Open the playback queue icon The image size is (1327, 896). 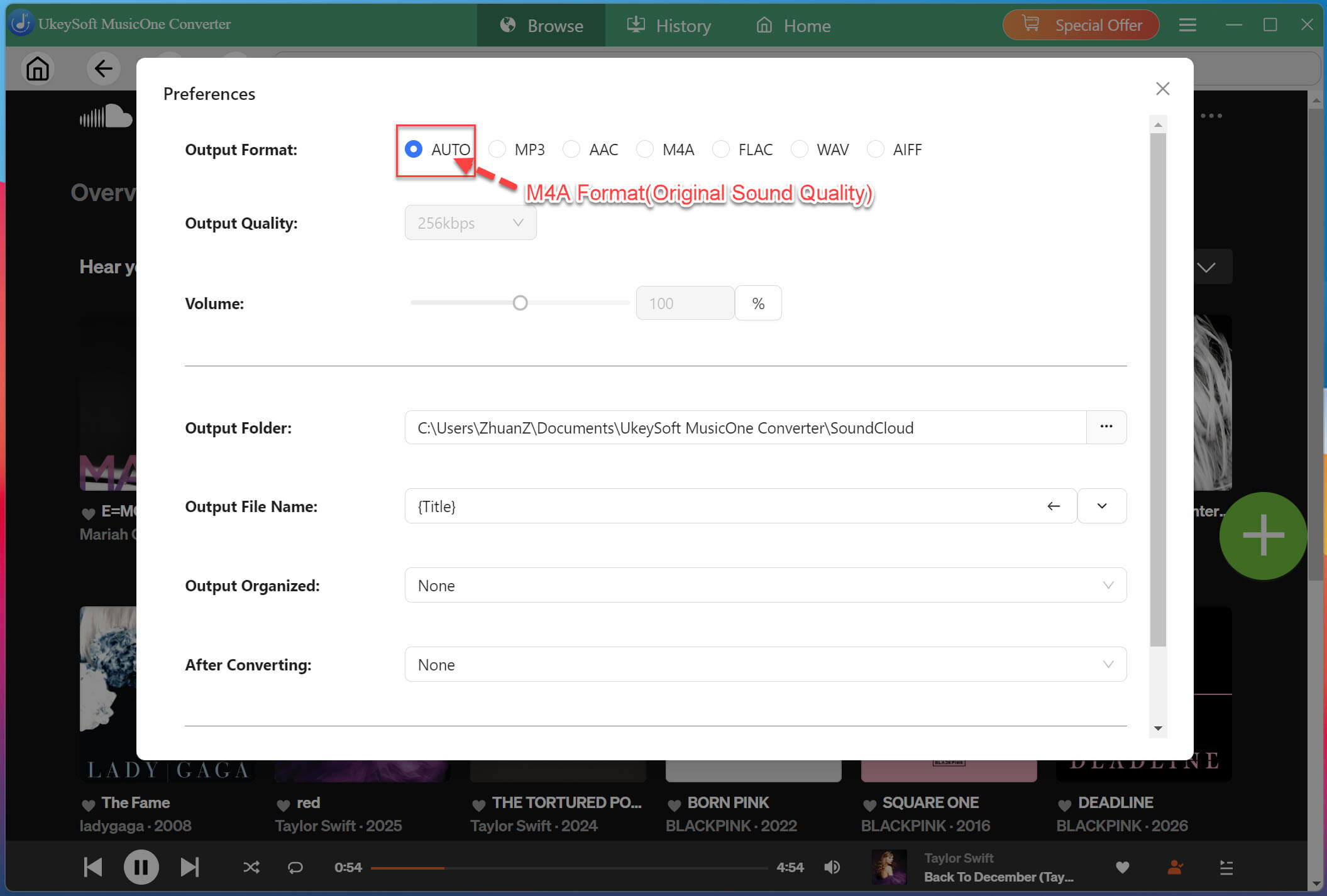[1226, 868]
